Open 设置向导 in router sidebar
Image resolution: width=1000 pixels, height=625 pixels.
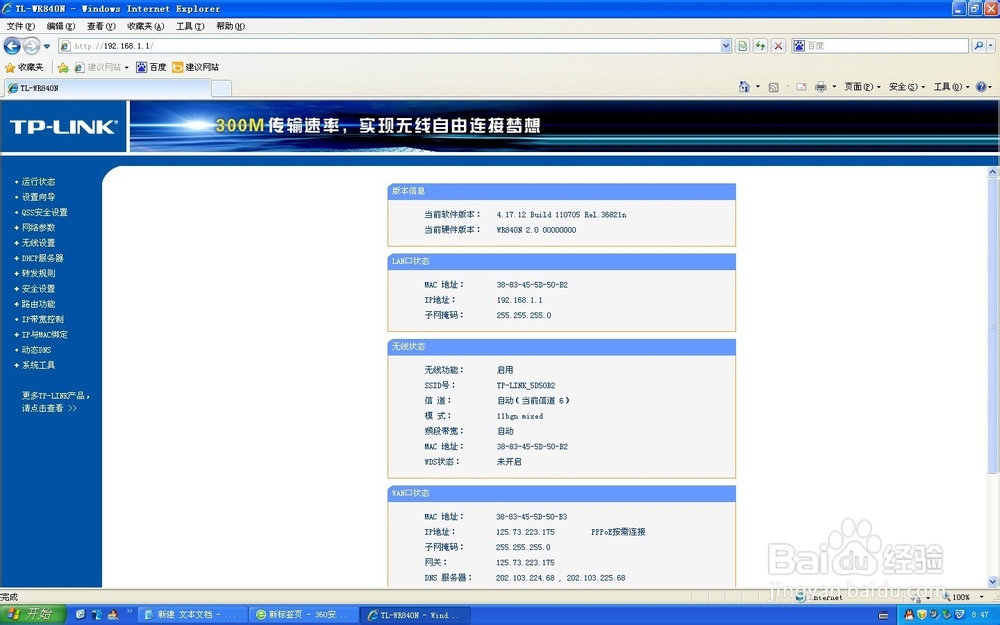click(x=38, y=197)
